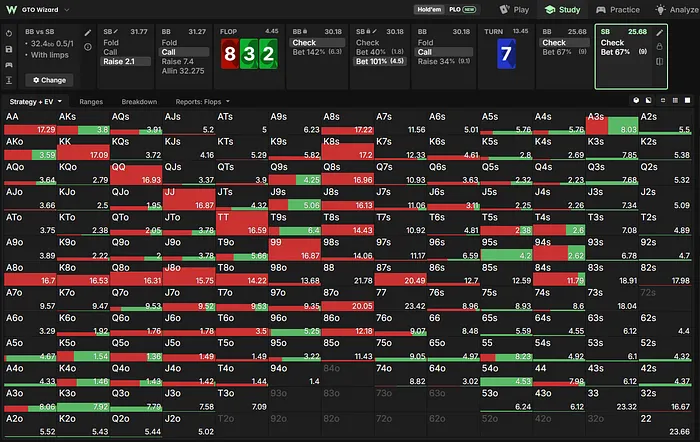Image resolution: width=700 pixels, height=442 pixels.
Task: Select the pie chart view icon
Action: pyautogui.click(x=636, y=100)
